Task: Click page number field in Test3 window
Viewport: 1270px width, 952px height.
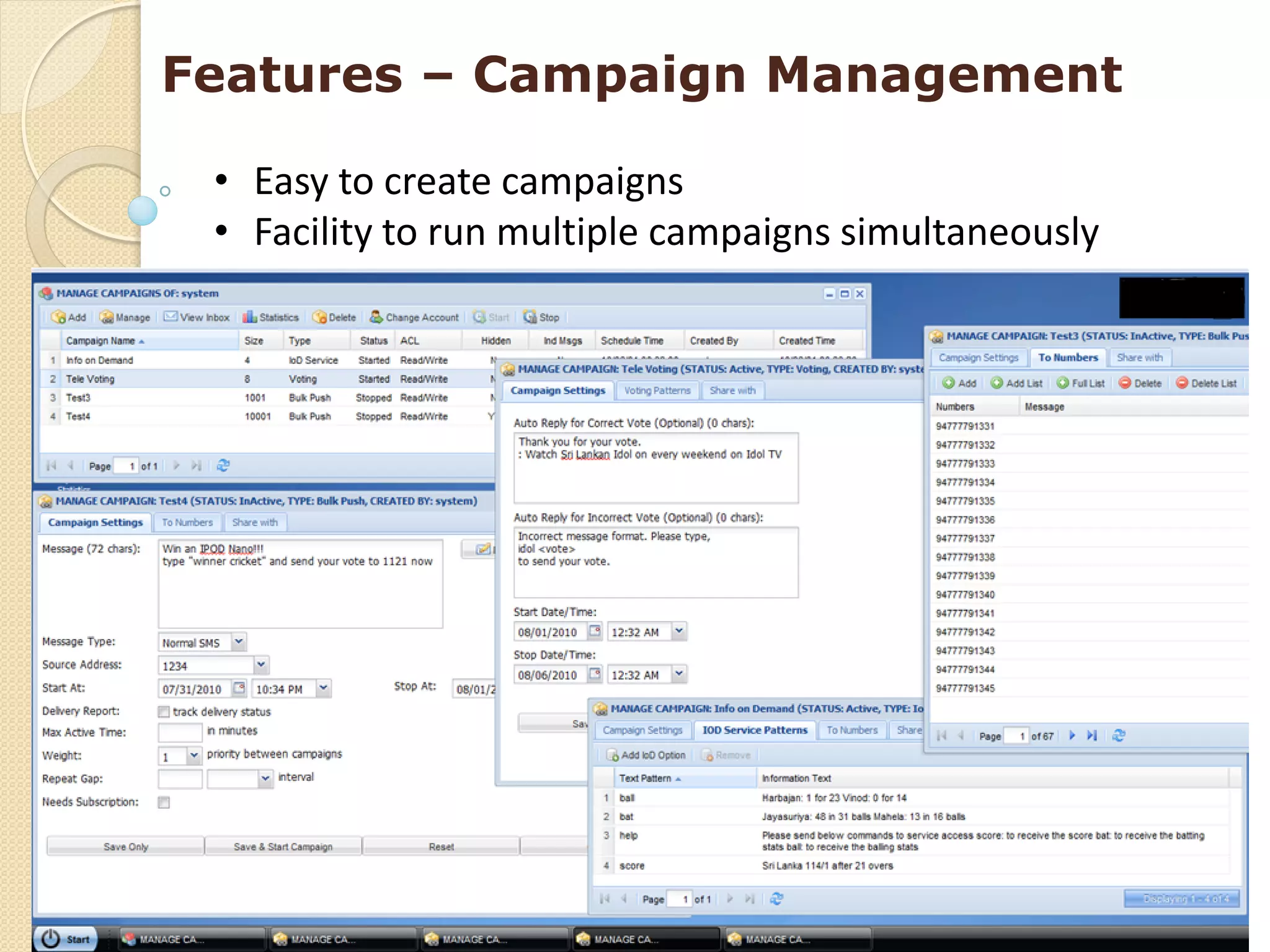Action: point(1016,736)
